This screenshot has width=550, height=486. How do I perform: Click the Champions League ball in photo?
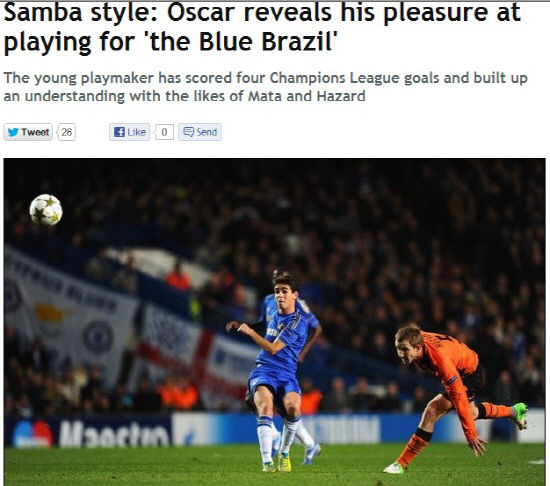(46, 210)
